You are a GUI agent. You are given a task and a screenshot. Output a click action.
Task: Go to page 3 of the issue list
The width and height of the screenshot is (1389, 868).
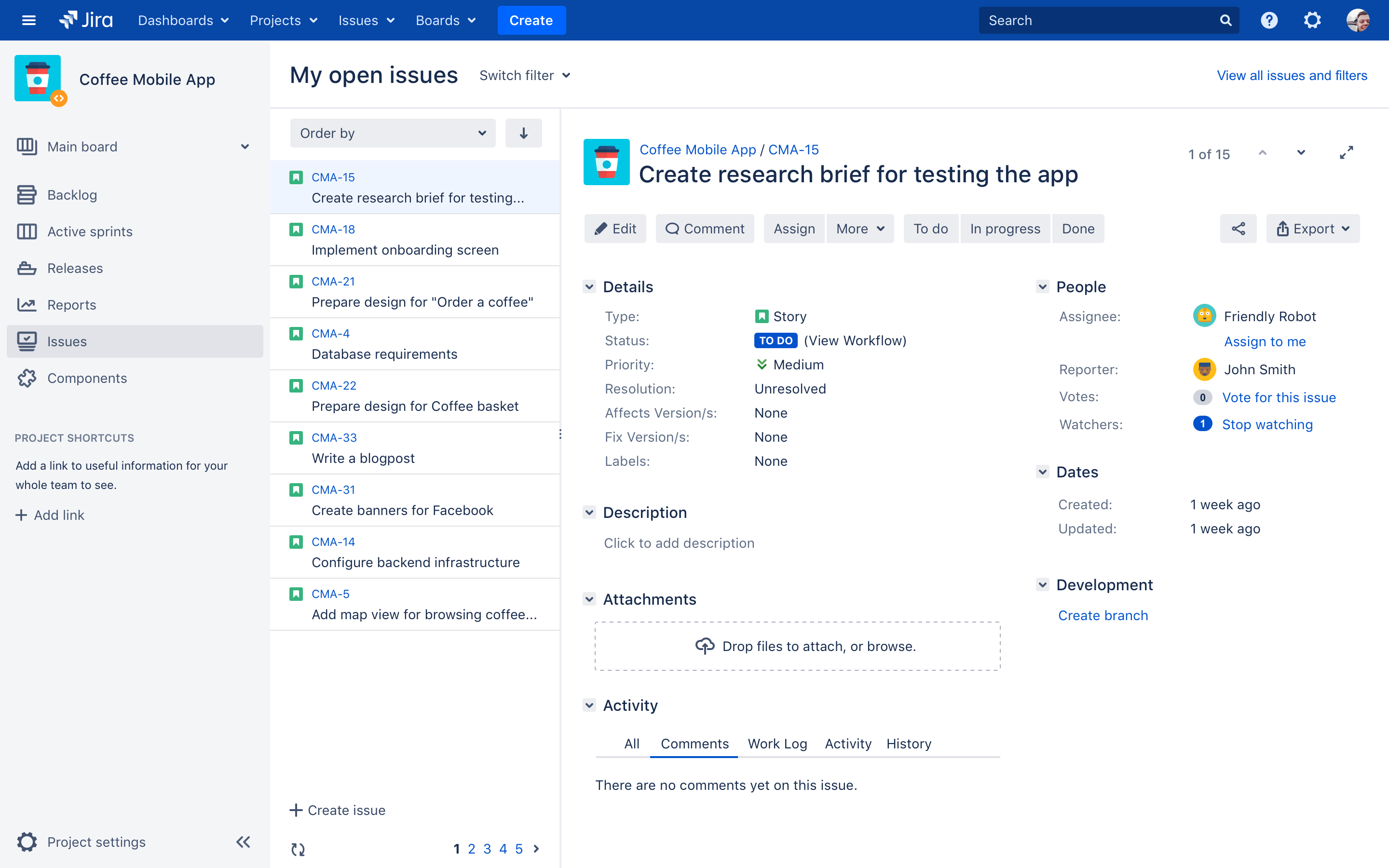click(x=487, y=849)
